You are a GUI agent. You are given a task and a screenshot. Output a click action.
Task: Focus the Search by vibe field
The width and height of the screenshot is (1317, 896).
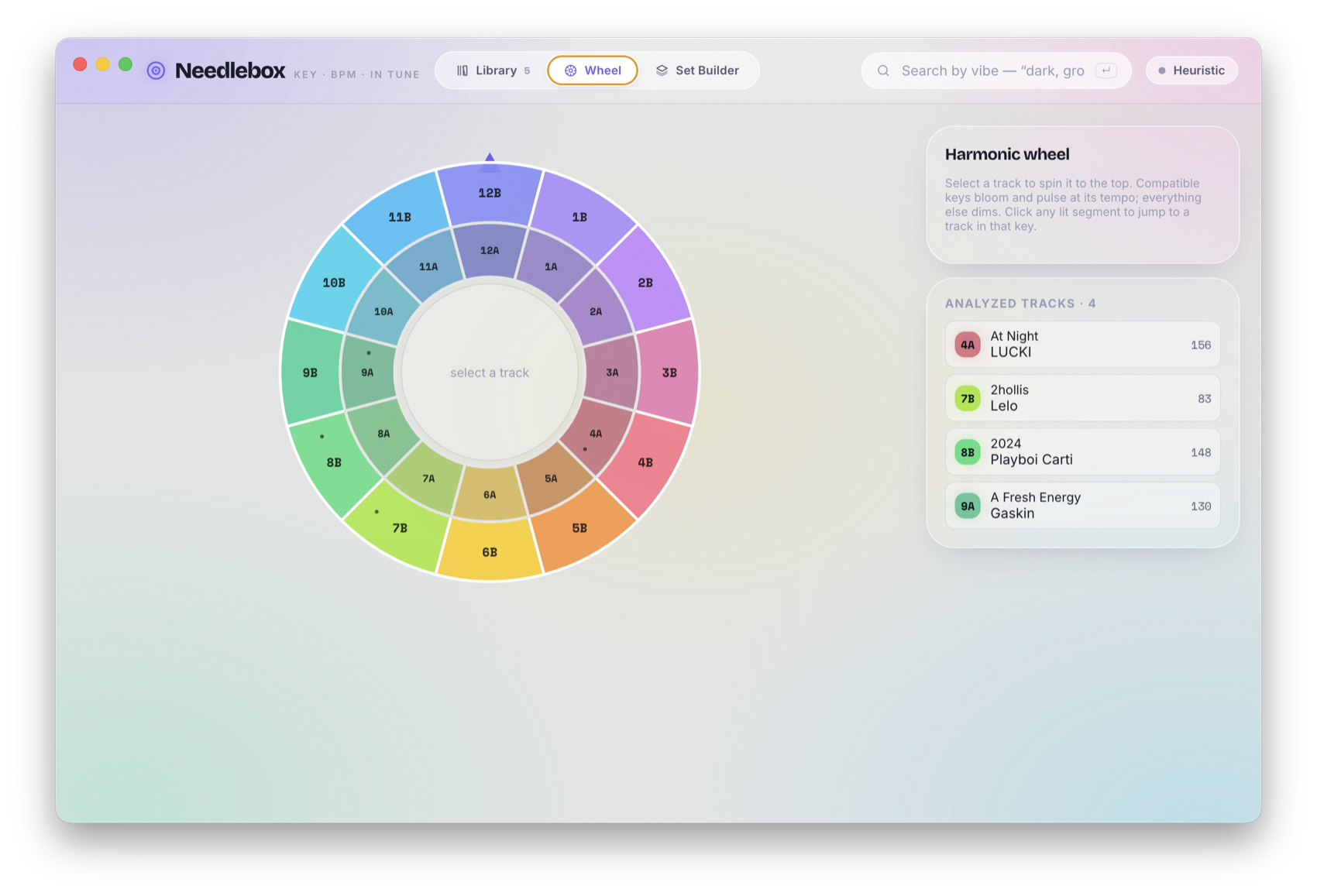[996, 70]
